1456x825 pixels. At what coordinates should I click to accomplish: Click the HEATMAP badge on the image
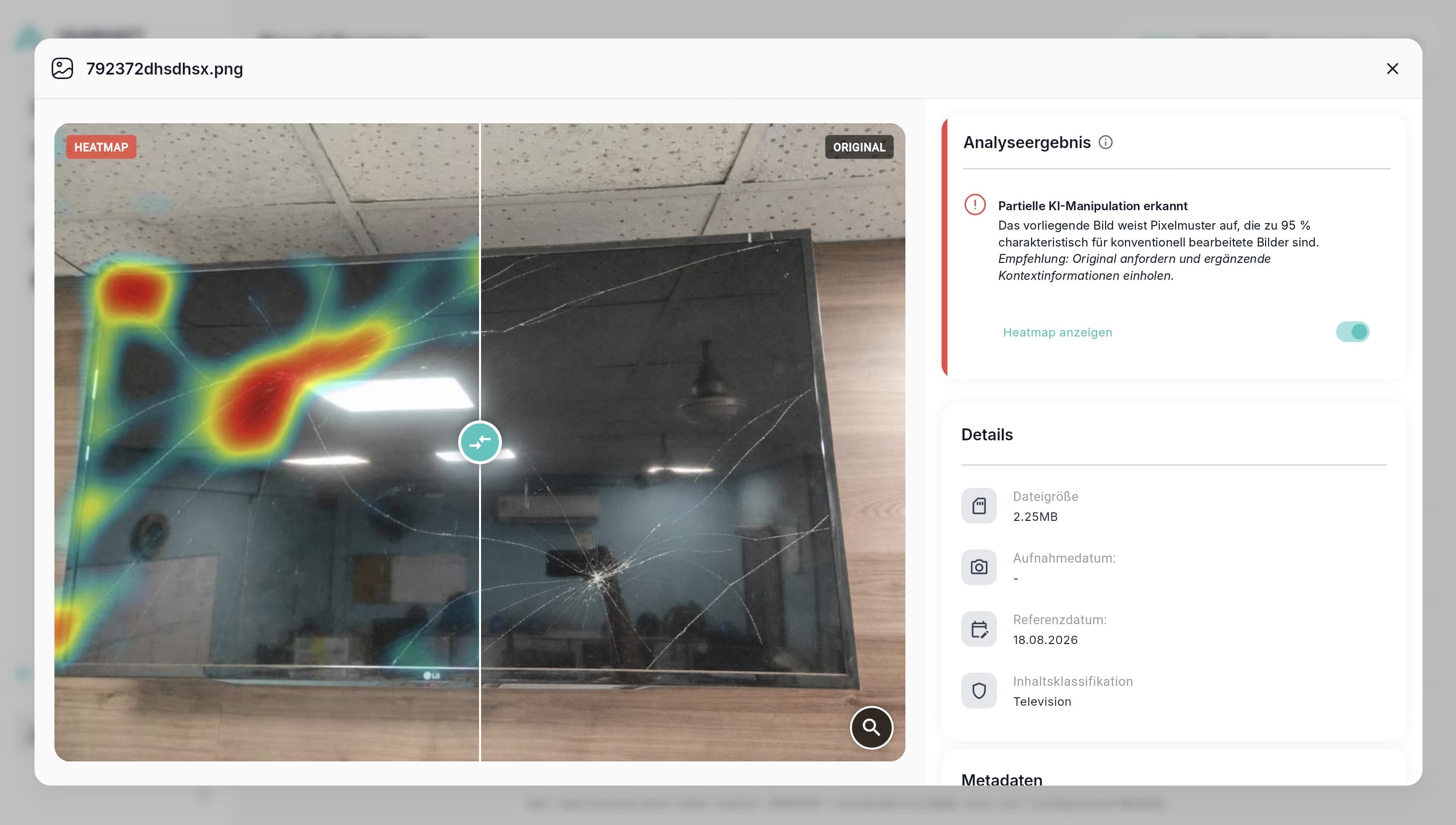(101, 147)
